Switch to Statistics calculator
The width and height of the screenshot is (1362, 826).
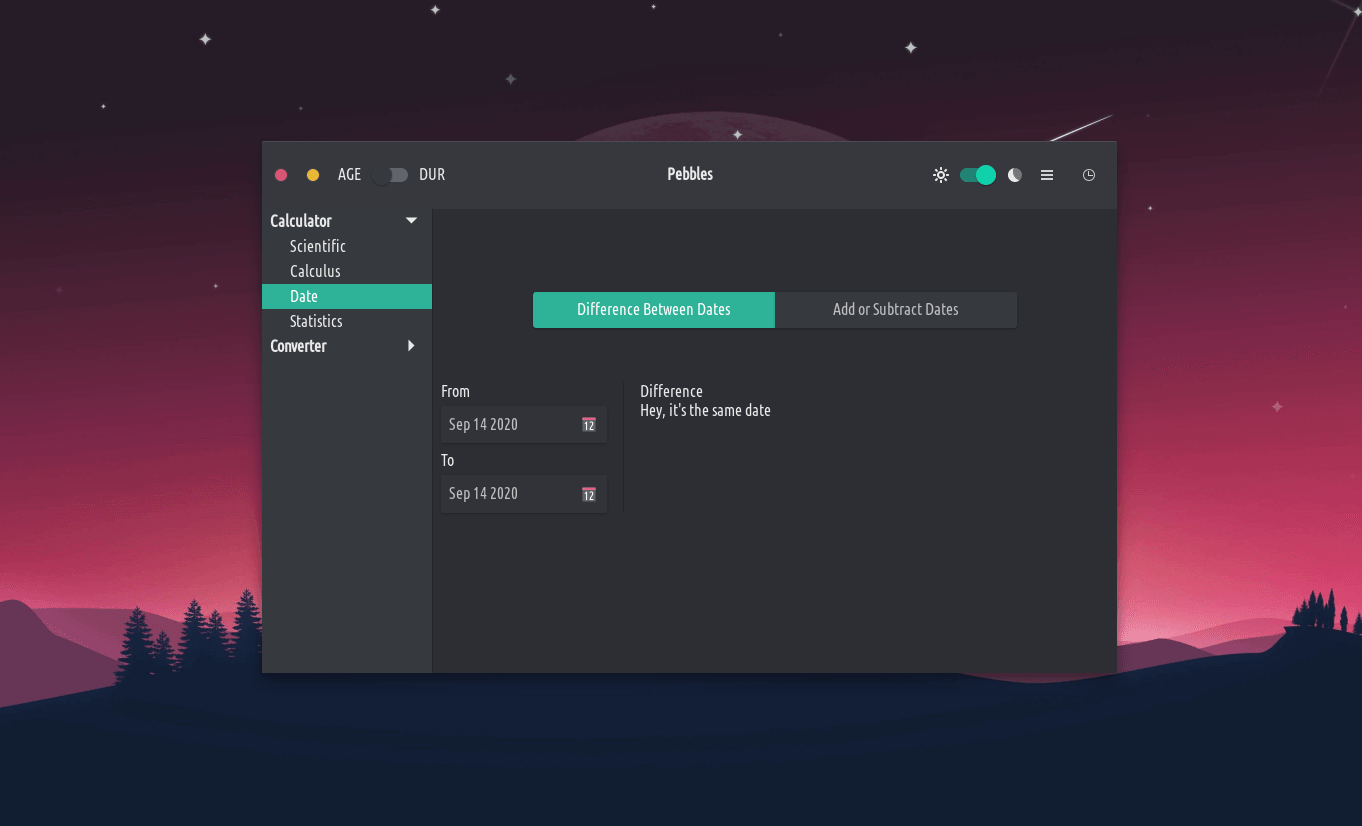click(316, 321)
